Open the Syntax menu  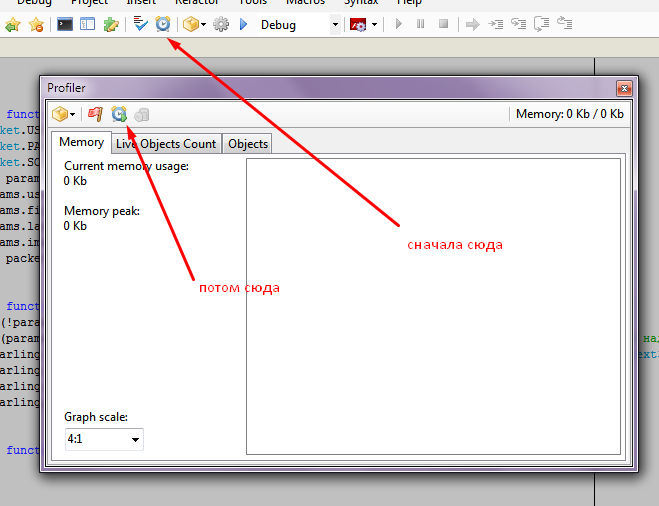[361, 2]
